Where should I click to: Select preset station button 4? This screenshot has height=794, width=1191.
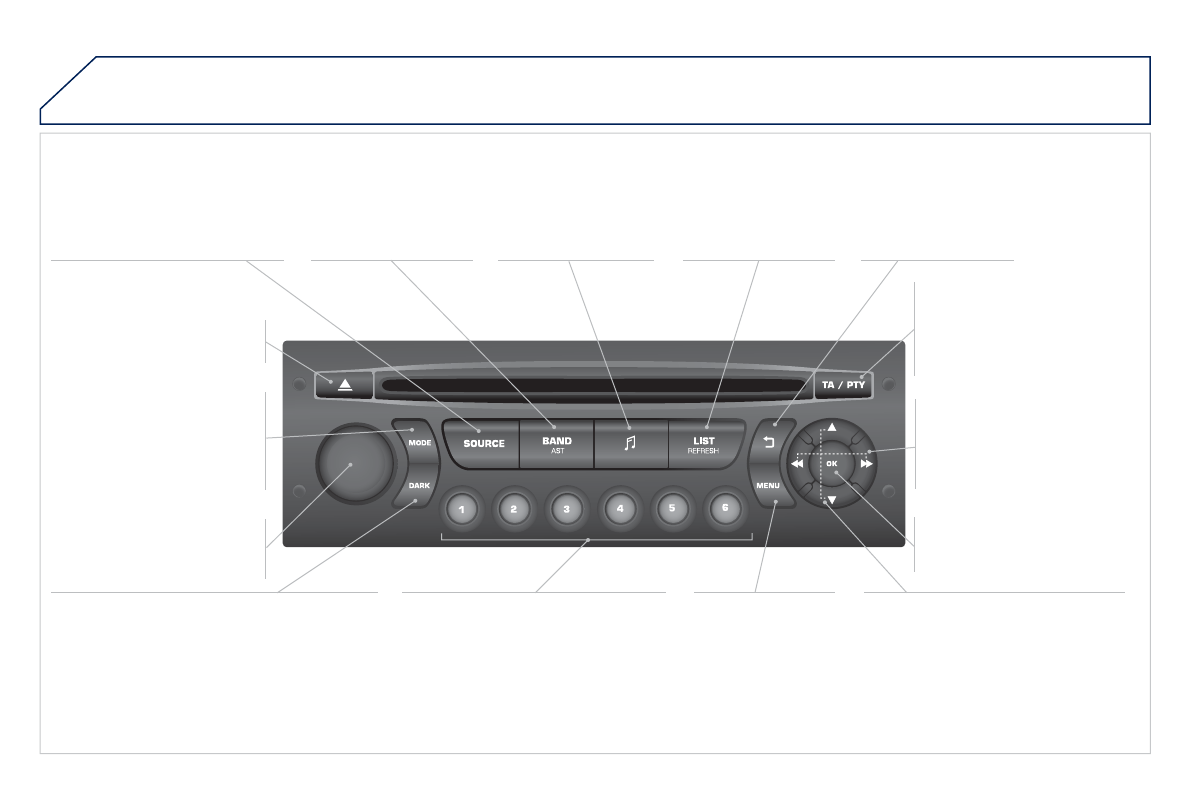pos(620,509)
